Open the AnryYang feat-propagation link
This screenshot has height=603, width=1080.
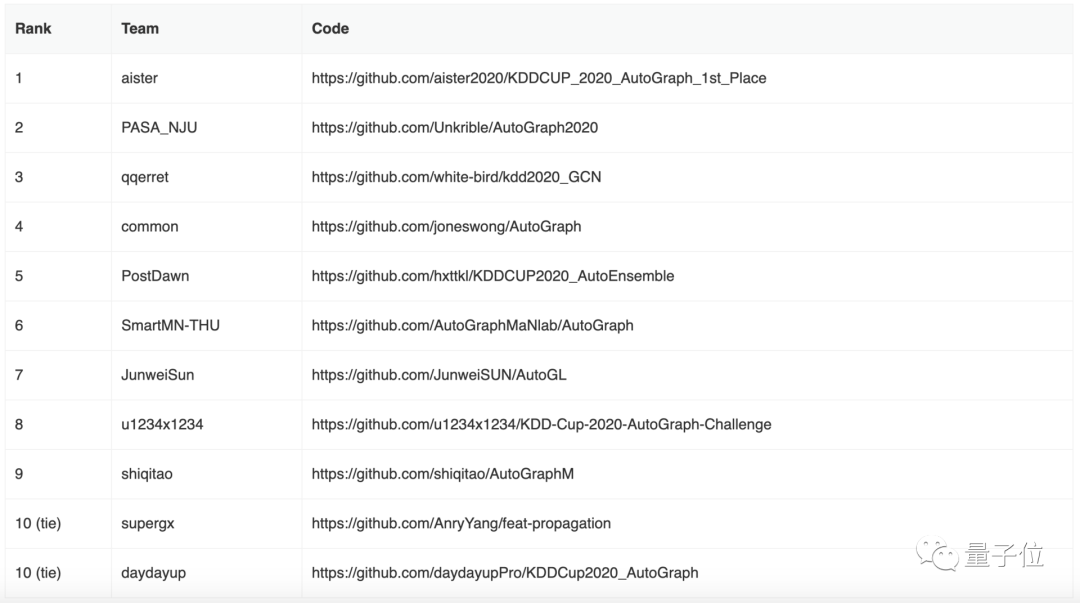pyautogui.click(x=461, y=523)
